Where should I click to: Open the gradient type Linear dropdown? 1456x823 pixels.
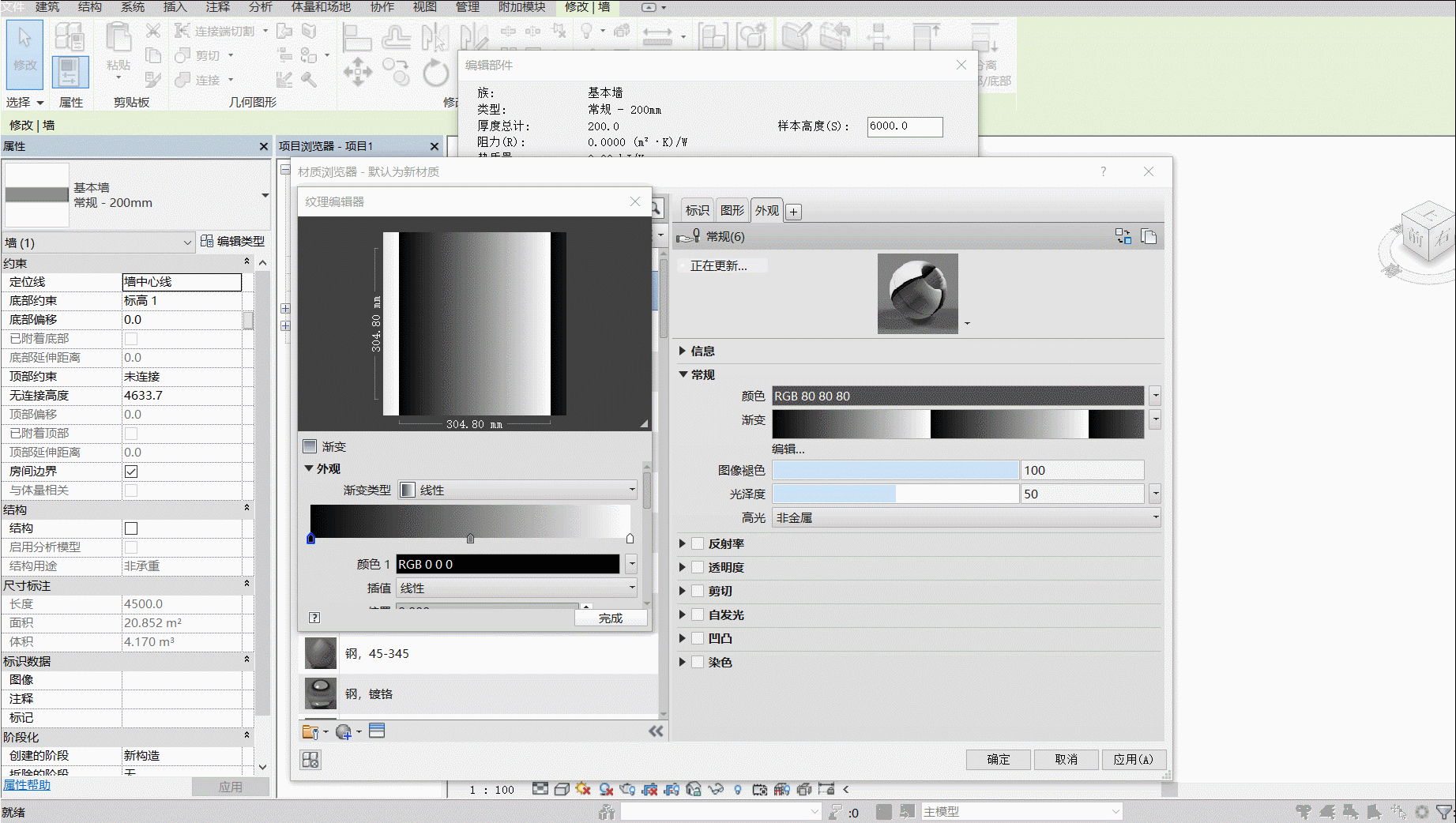[x=517, y=490]
